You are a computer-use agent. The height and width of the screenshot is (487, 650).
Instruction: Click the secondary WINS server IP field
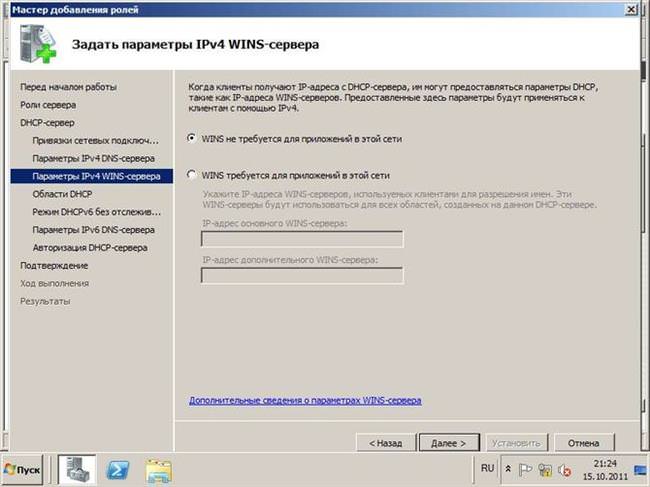tap(302, 275)
